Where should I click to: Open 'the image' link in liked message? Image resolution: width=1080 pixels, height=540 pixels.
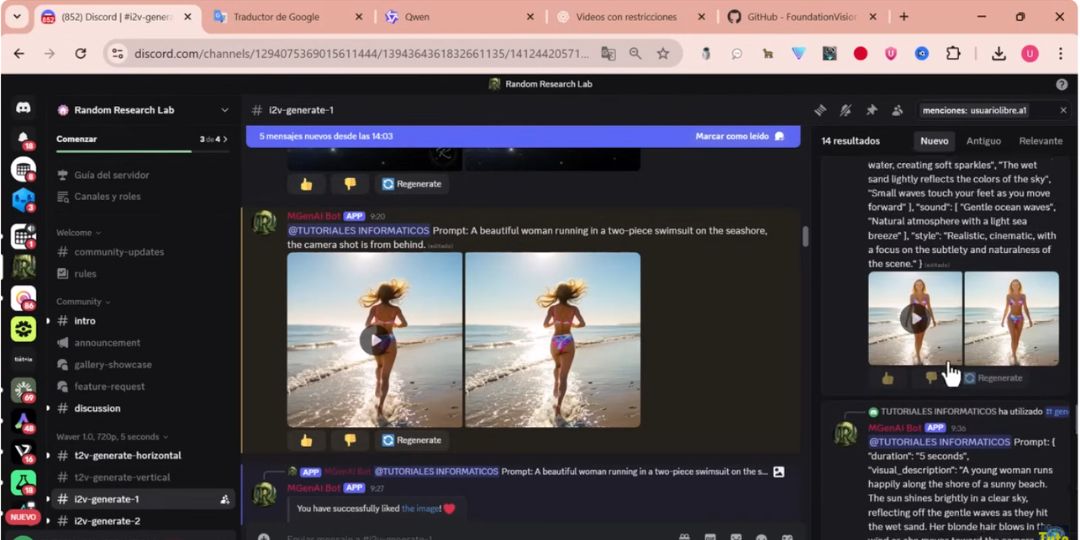click(418, 508)
